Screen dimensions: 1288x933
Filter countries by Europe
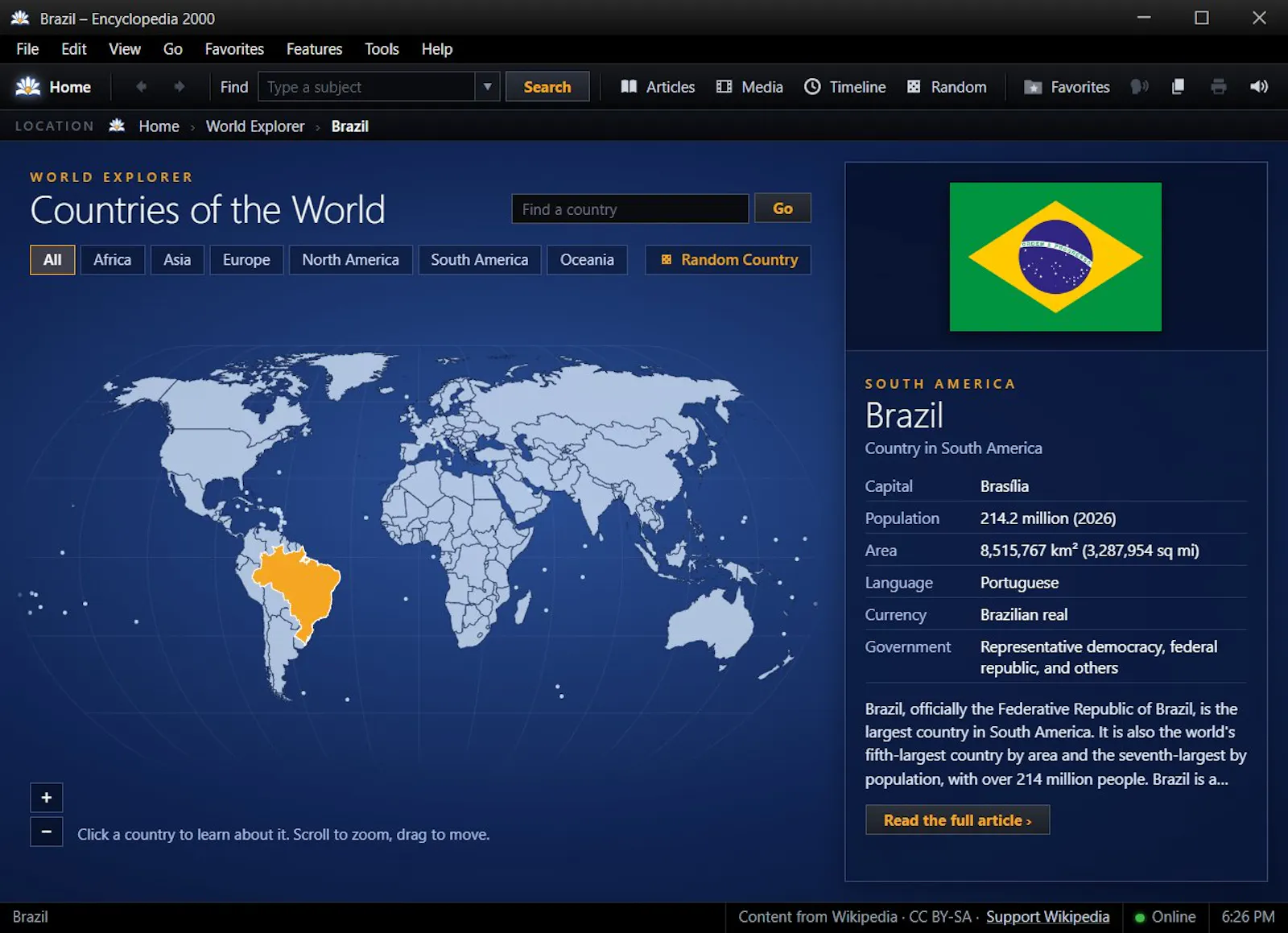point(246,260)
